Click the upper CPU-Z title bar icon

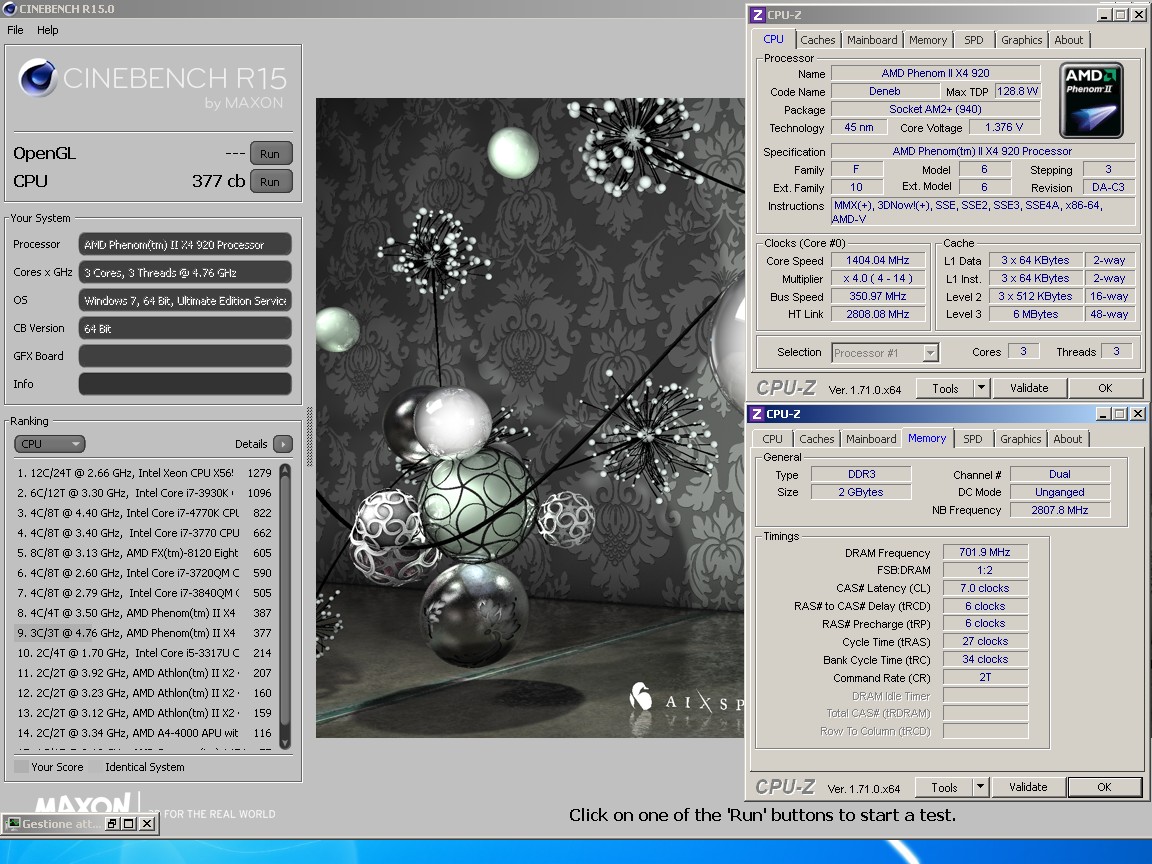coord(757,15)
